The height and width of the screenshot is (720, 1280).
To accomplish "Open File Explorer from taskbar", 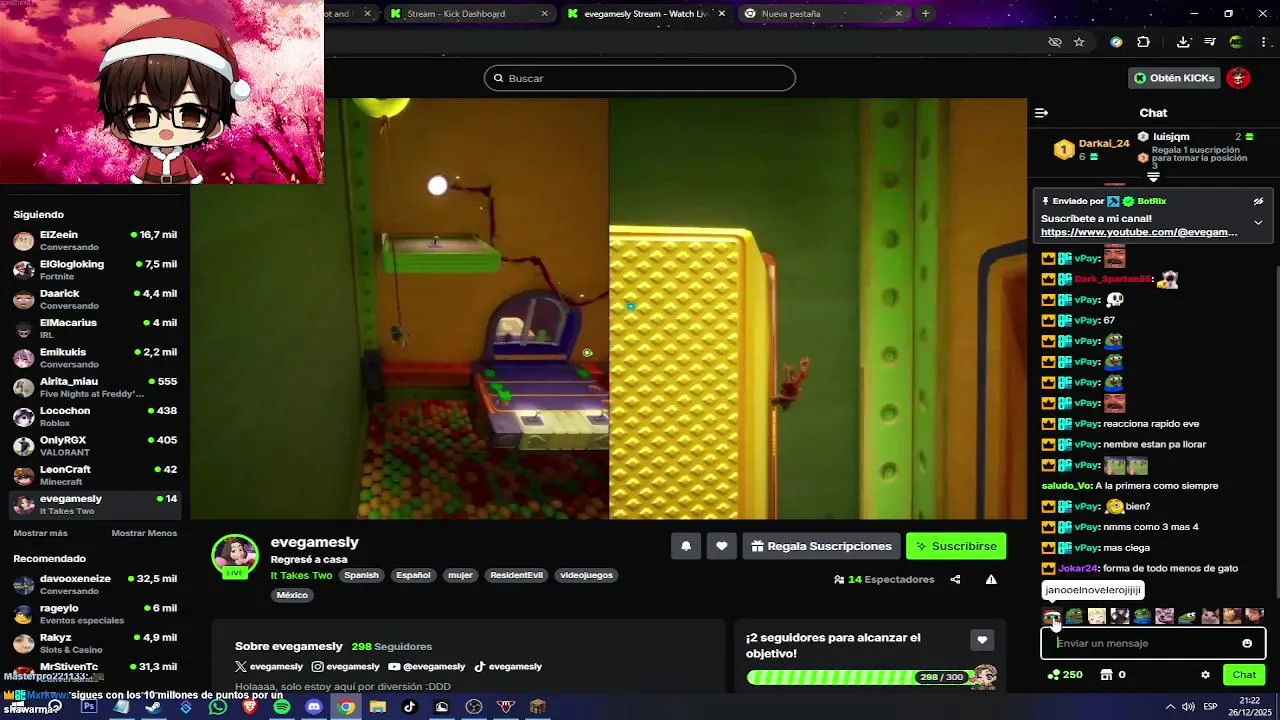I will (377, 707).
